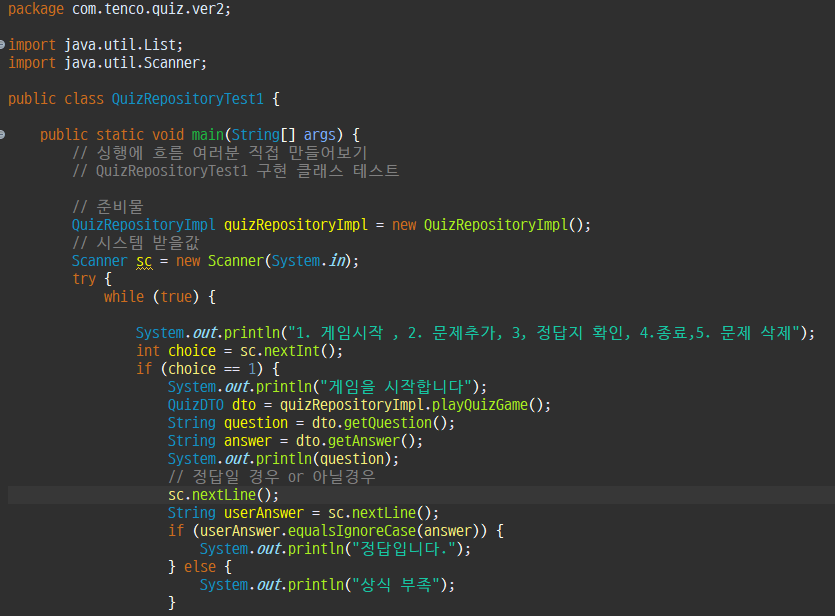Click the '5. 문제 삭제' text in menu string

click(743, 333)
